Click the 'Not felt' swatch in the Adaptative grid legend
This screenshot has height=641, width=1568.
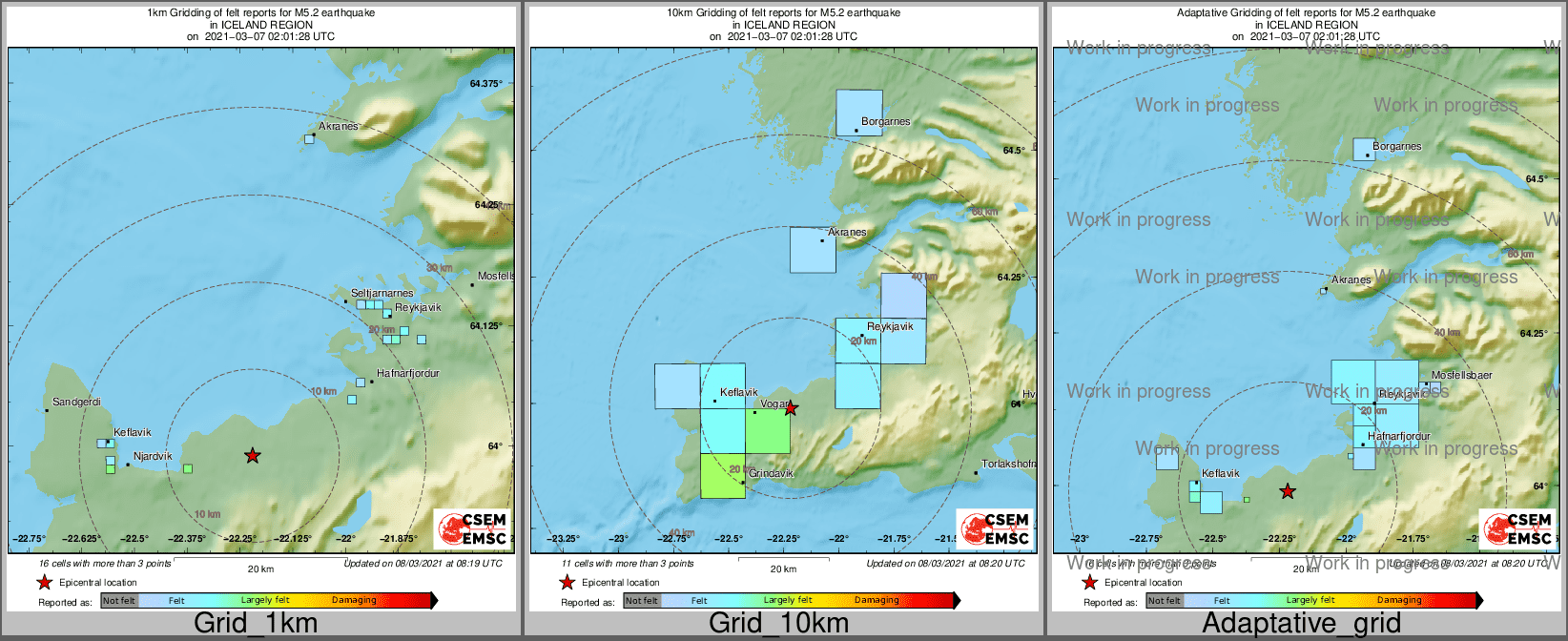(1165, 601)
